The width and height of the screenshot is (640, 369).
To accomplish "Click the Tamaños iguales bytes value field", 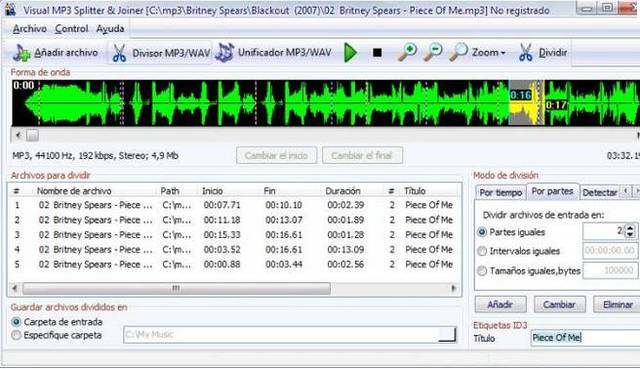I will [610, 270].
